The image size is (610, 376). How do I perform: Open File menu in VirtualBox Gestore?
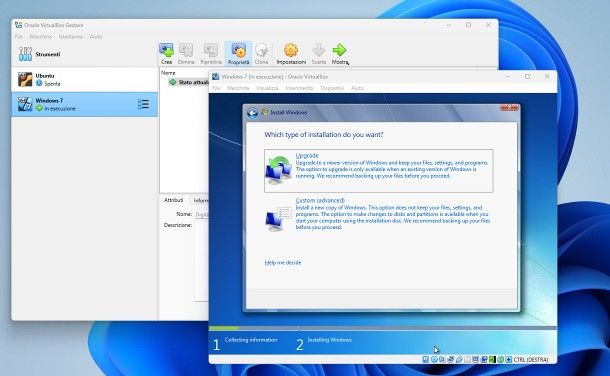[19, 37]
